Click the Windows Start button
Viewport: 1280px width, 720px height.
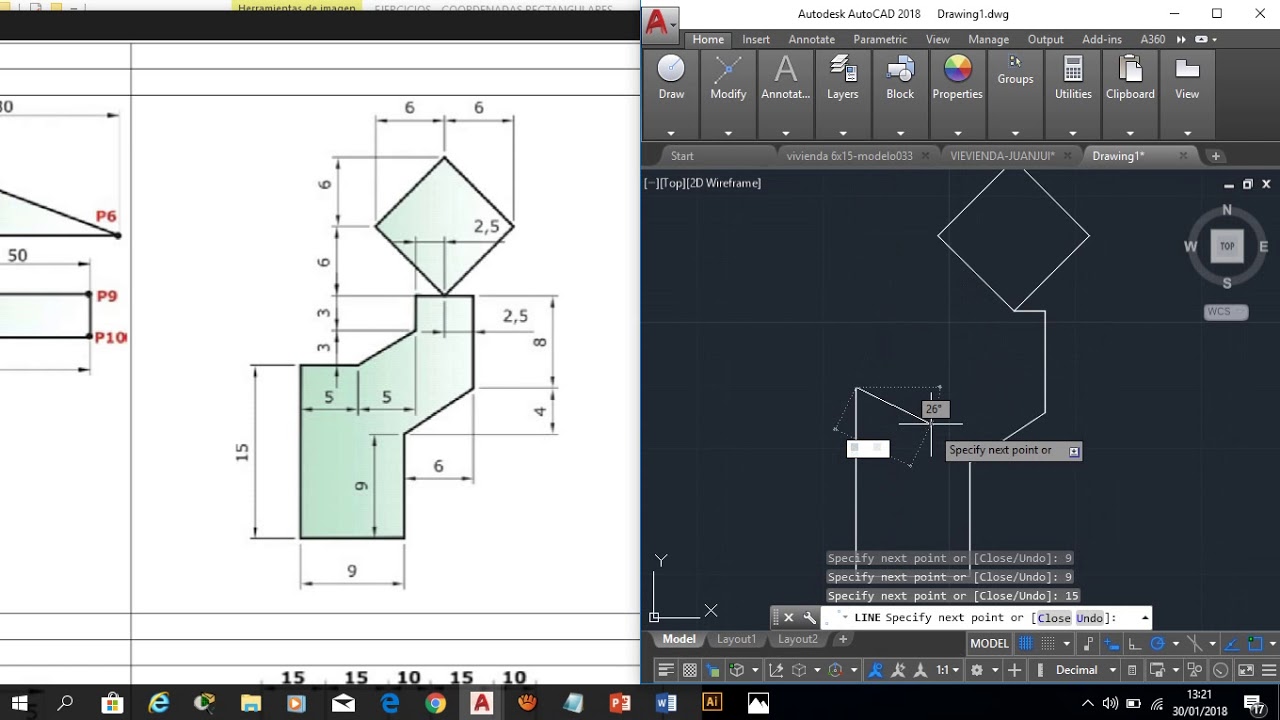click(x=20, y=703)
